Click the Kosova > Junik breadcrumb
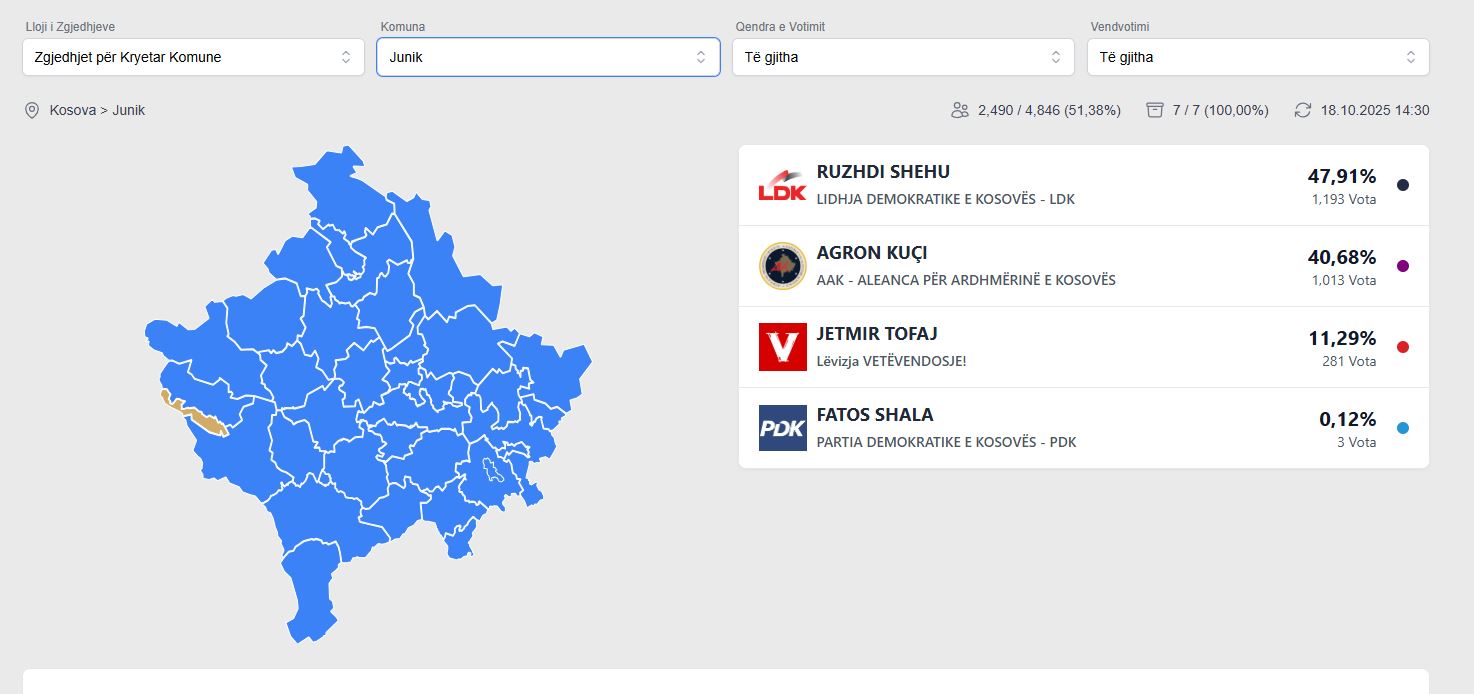Image resolution: width=1474 pixels, height=694 pixels. tap(97, 110)
